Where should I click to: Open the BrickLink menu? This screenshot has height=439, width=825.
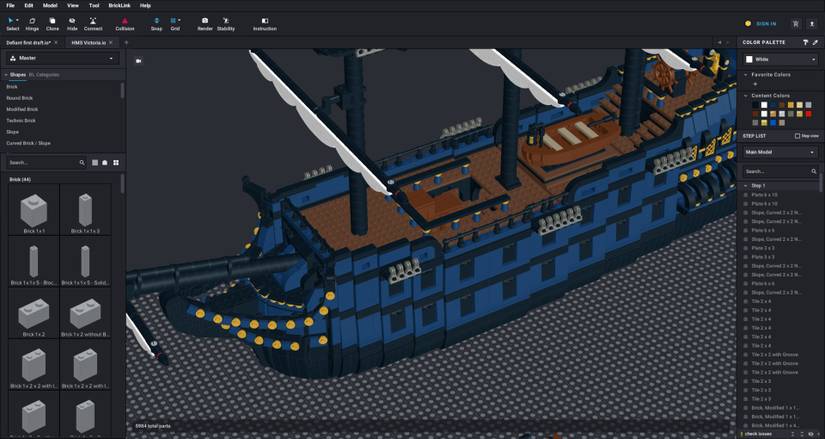click(119, 5)
